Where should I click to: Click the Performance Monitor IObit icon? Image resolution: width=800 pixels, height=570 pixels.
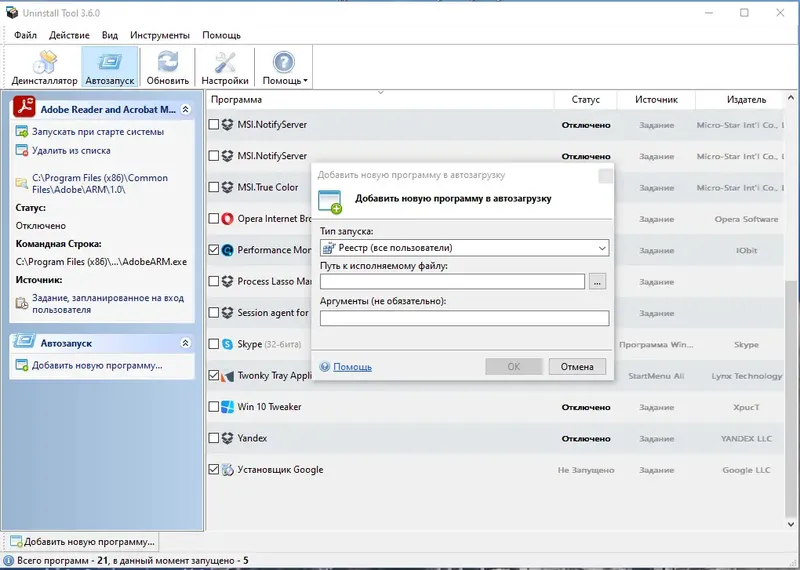click(228, 250)
